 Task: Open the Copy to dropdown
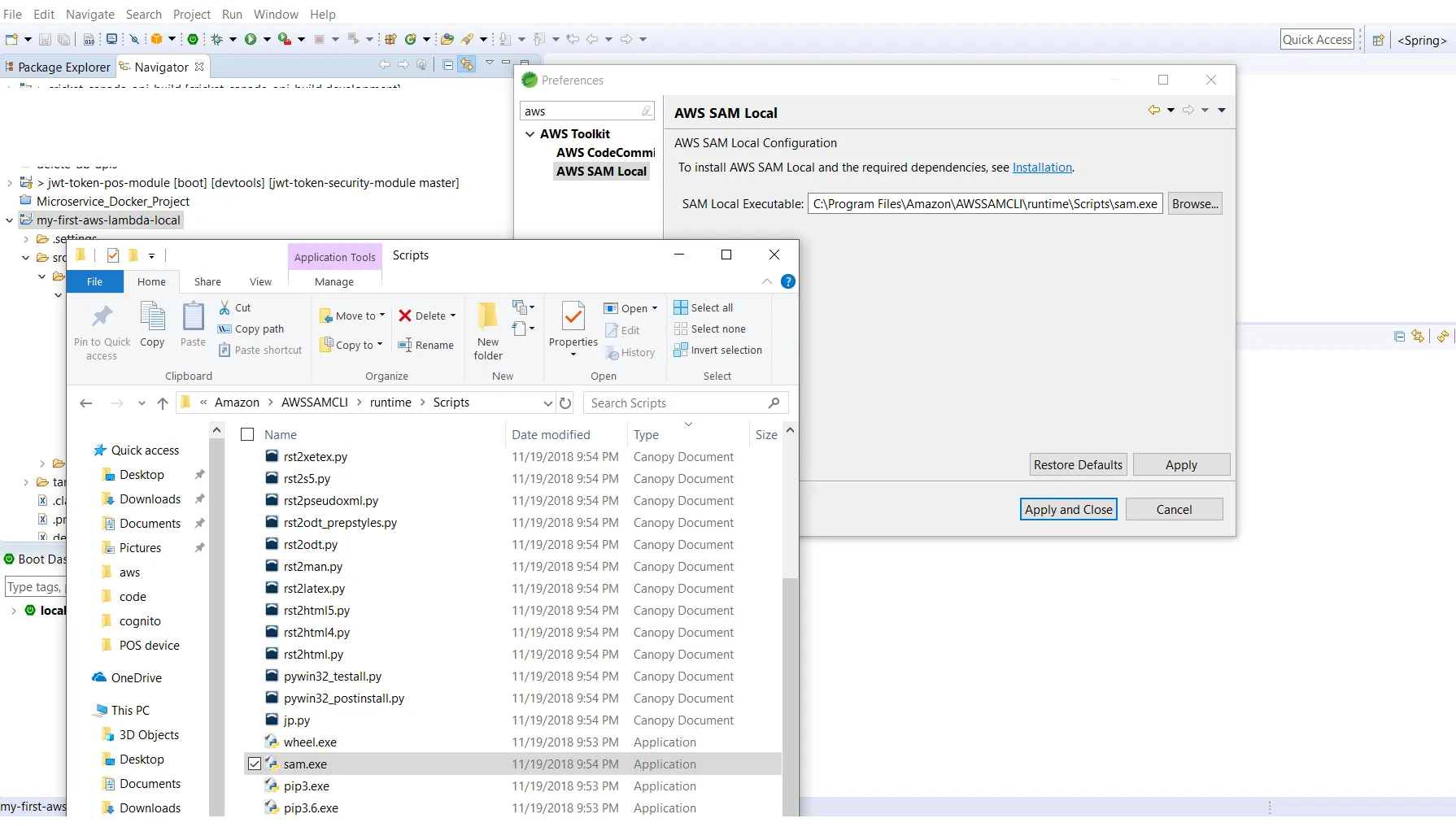coord(351,345)
